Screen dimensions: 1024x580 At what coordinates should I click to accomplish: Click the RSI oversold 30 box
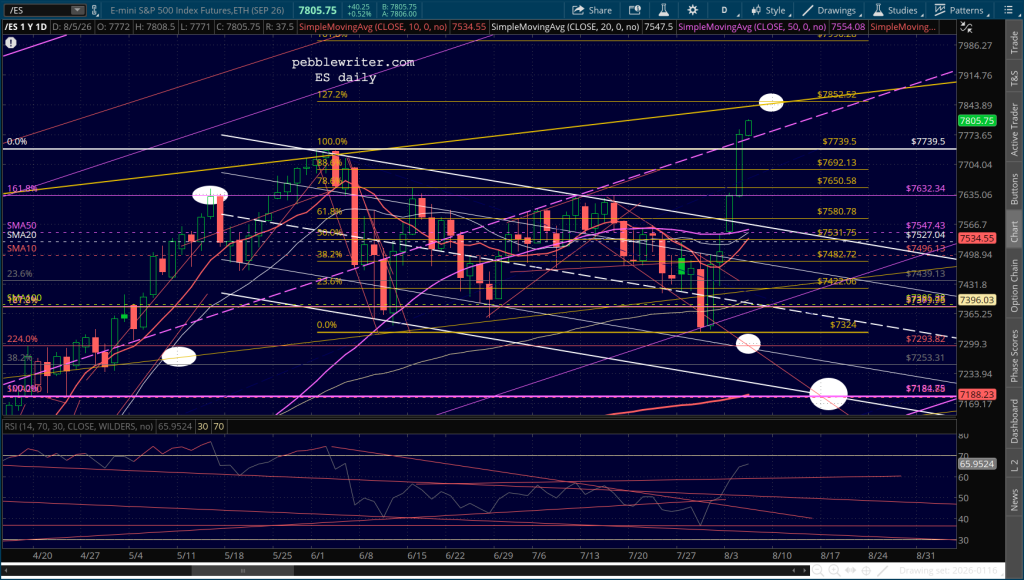click(203, 427)
